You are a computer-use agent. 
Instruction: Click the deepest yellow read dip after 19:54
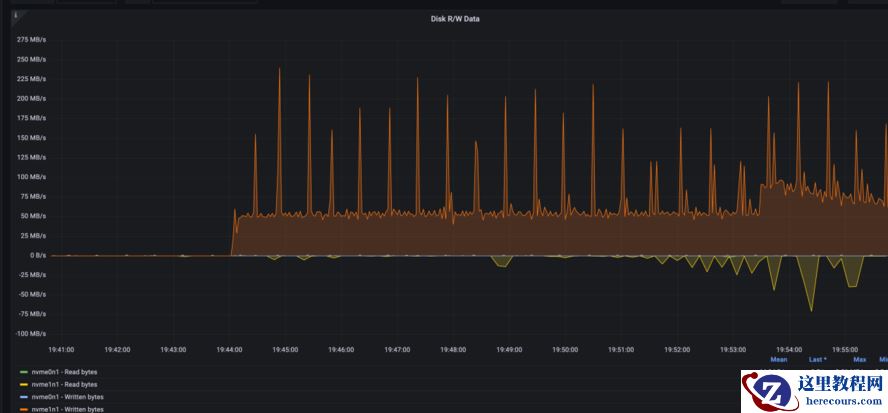pos(812,310)
